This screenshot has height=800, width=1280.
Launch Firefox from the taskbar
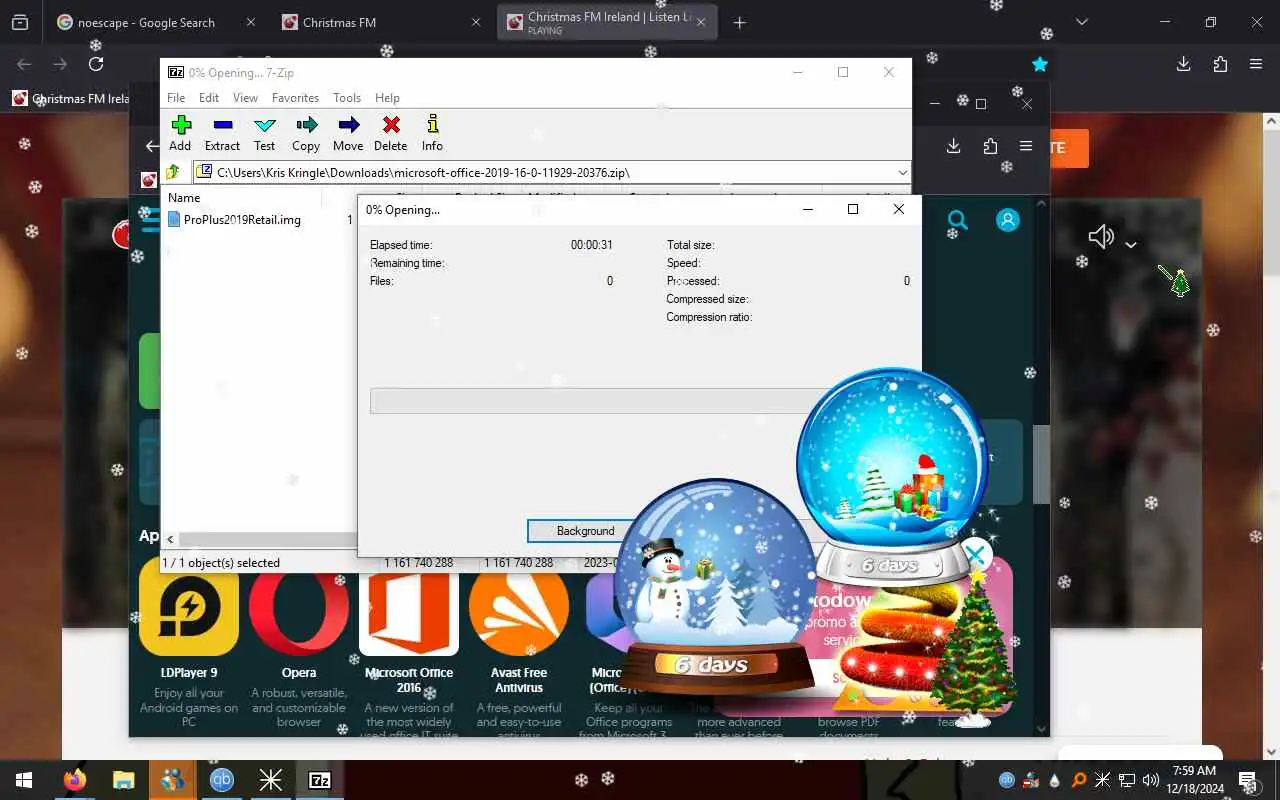pos(74,780)
